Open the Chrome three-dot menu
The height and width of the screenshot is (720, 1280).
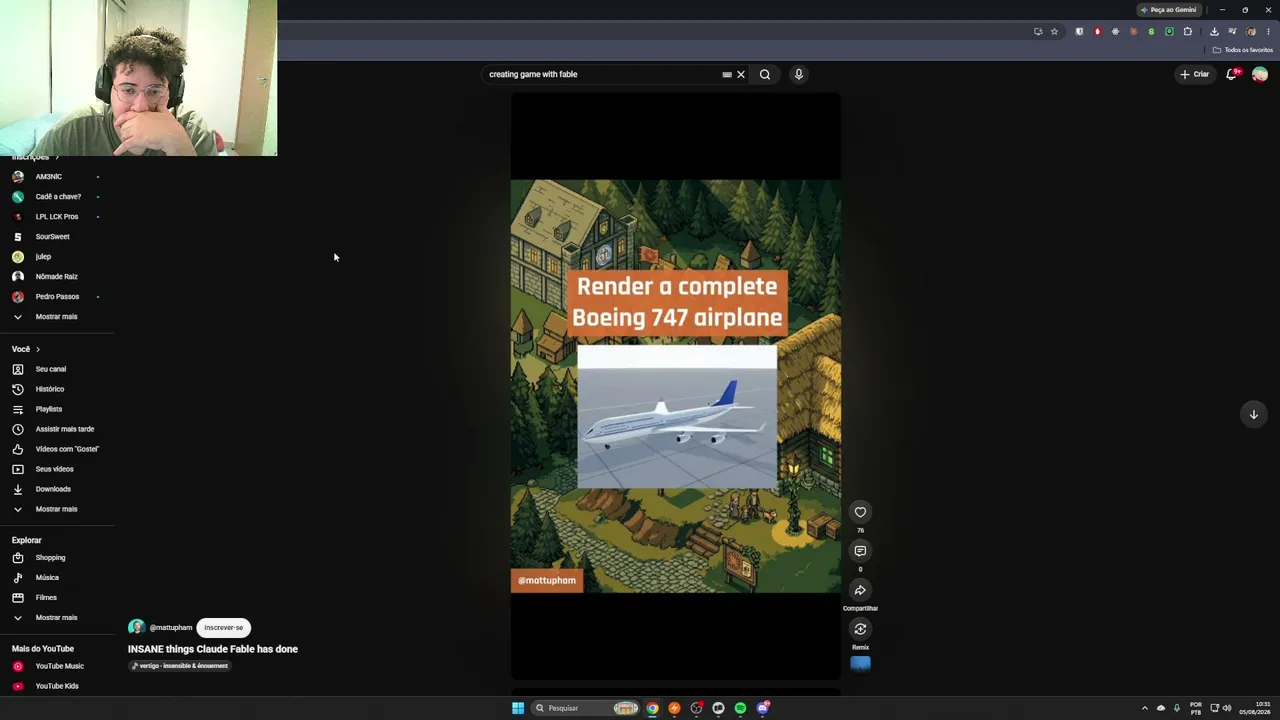tap(1268, 31)
